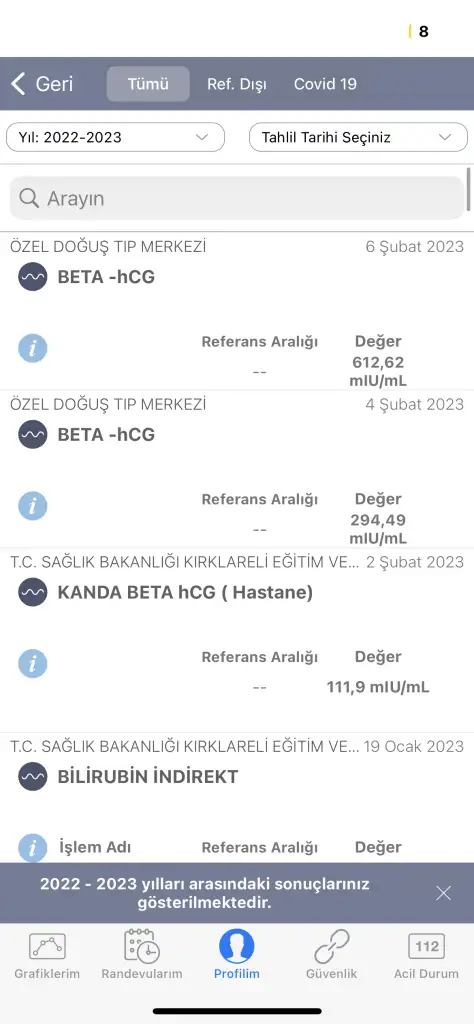Dismiss the 2022 - 2023 results notice
The height and width of the screenshot is (1024, 474).
click(x=443, y=893)
